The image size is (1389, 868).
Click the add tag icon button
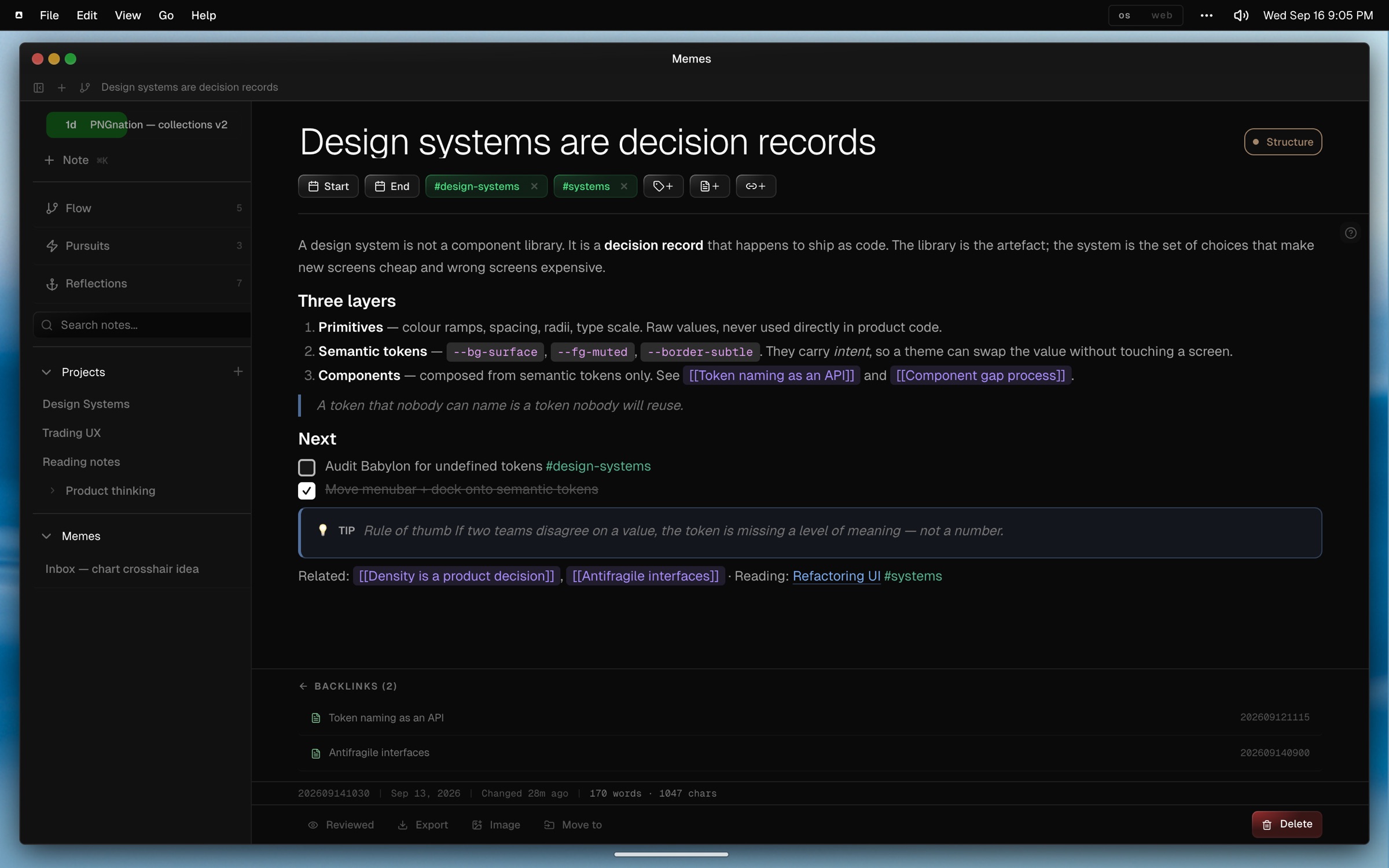tap(663, 186)
